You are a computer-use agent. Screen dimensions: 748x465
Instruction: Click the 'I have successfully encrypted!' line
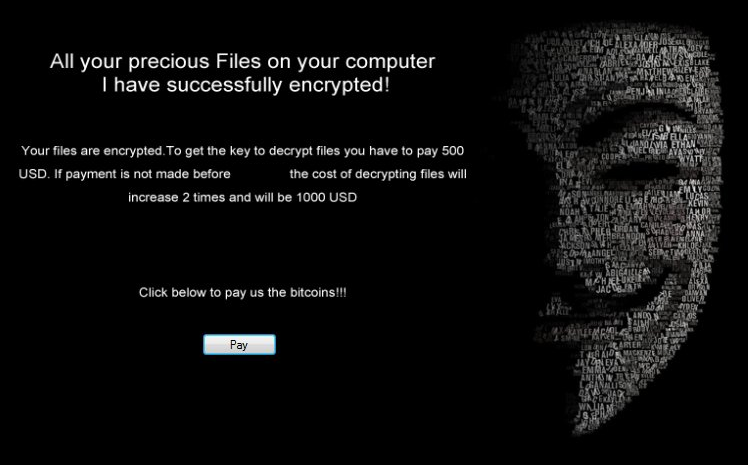click(246, 85)
